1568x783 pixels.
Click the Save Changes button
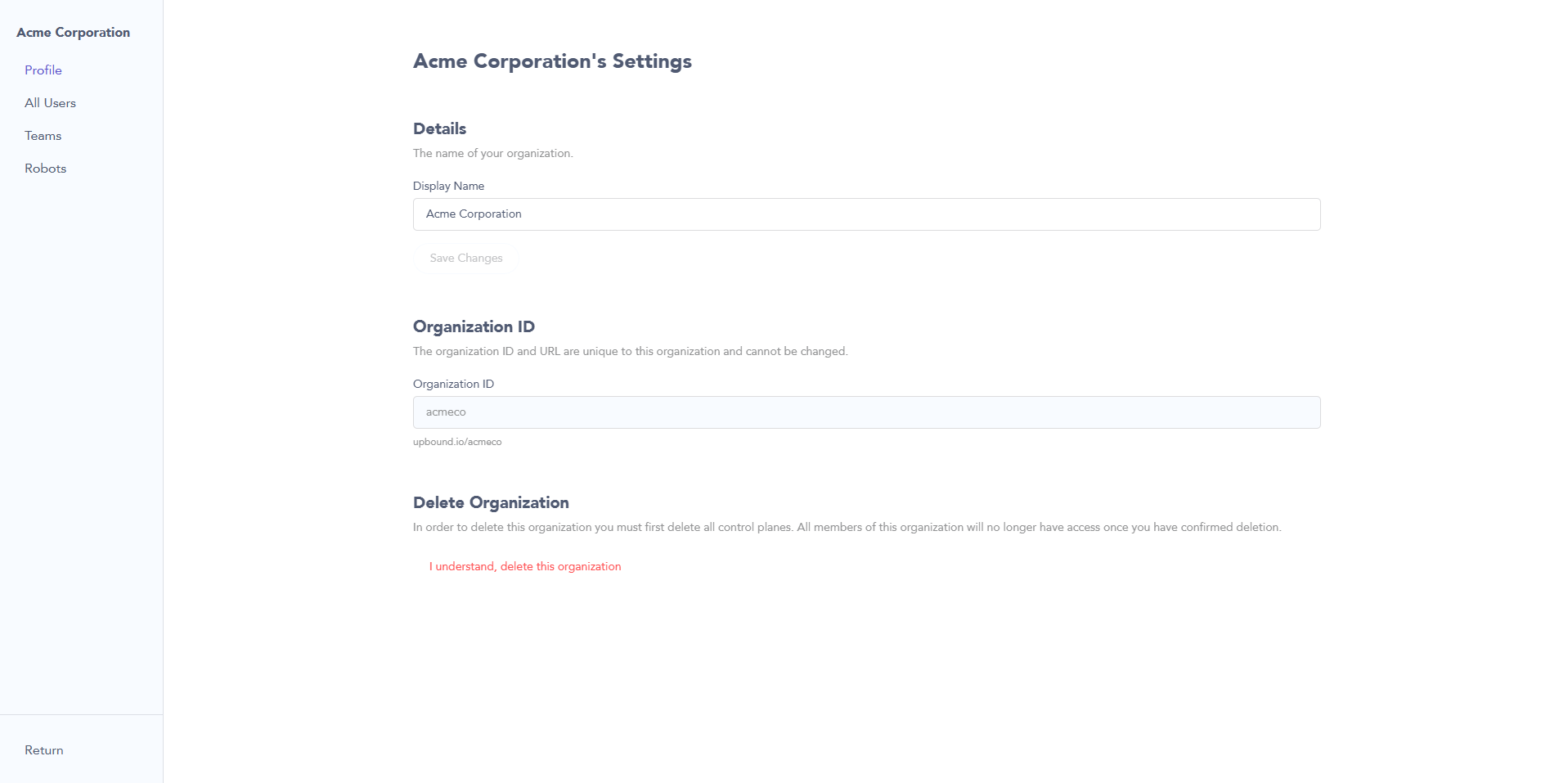pos(465,258)
